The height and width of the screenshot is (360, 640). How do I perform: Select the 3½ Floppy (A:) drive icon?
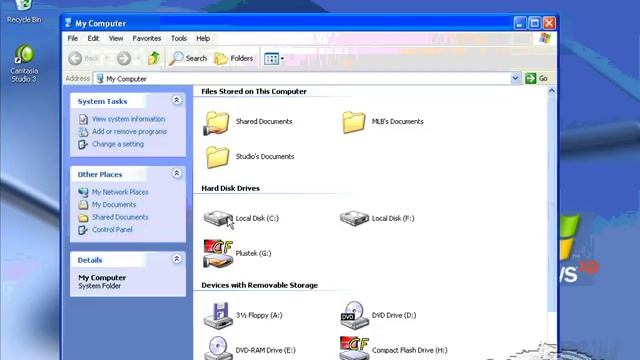(x=218, y=315)
